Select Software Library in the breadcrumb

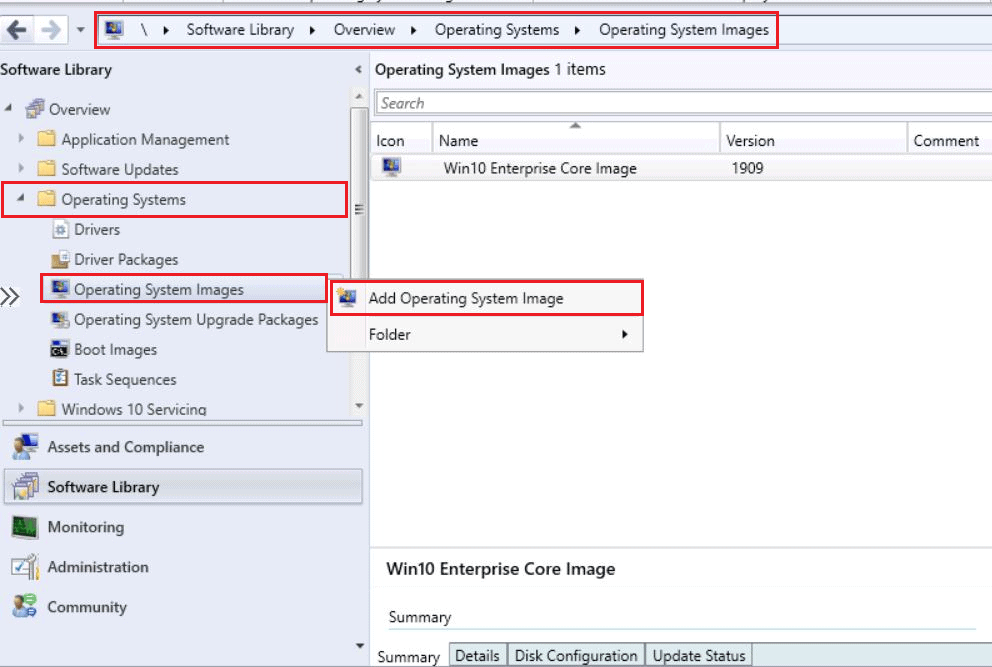pos(240,30)
